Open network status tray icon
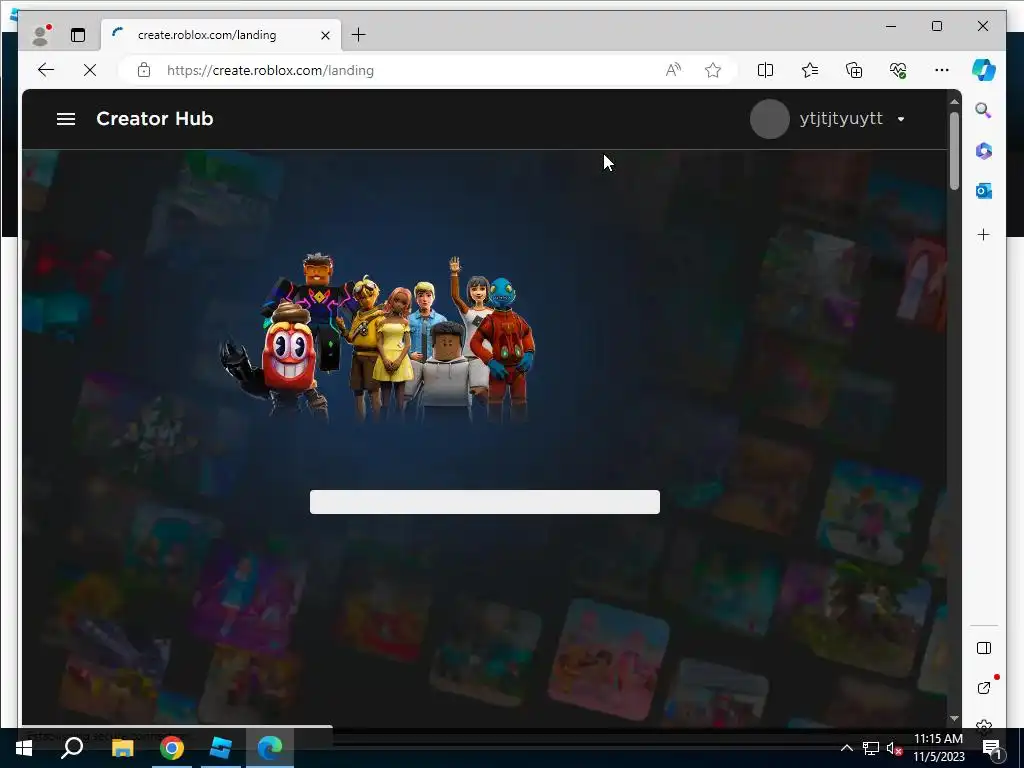This screenshot has height=768, width=1024. click(x=871, y=748)
